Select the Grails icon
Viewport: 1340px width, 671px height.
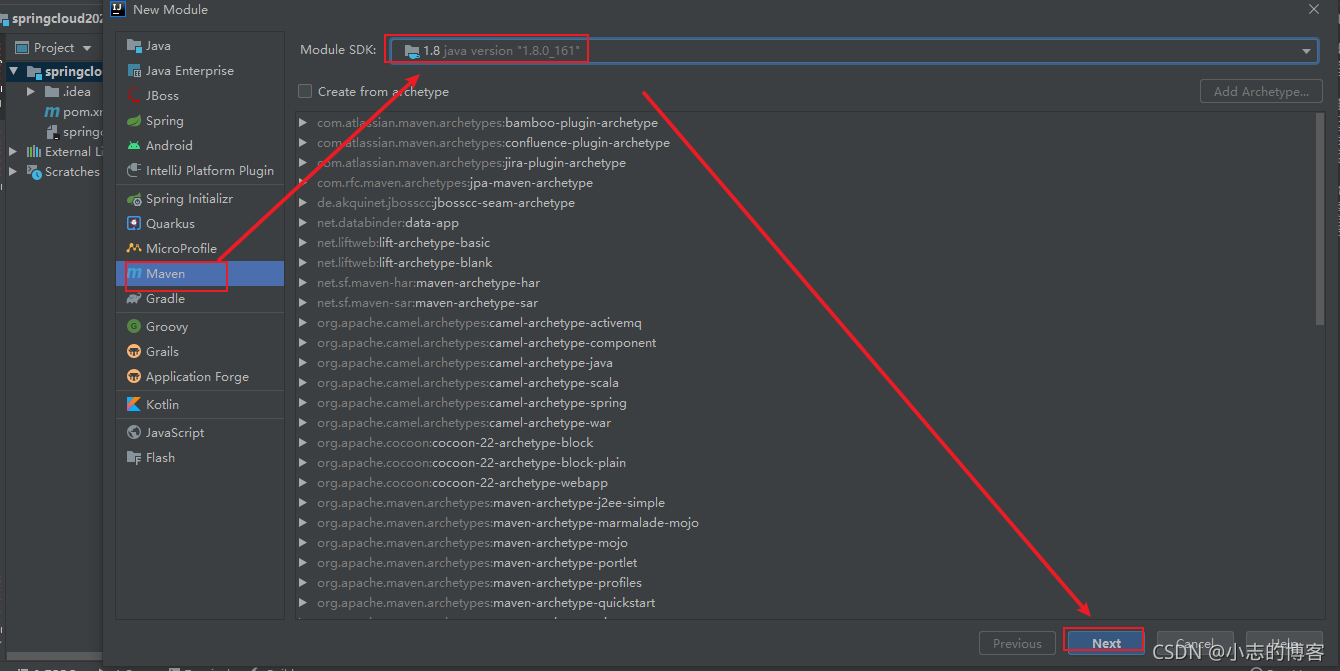point(134,352)
